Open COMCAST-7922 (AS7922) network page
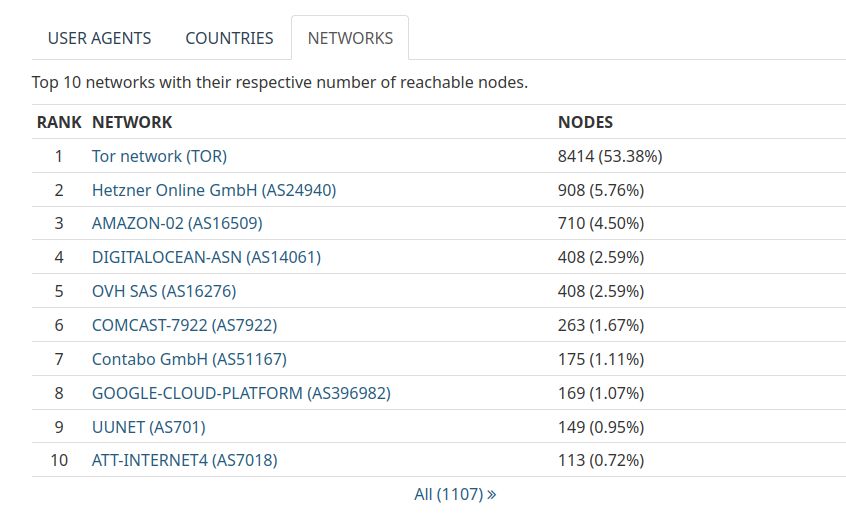The height and width of the screenshot is (523, 846). 184,325
